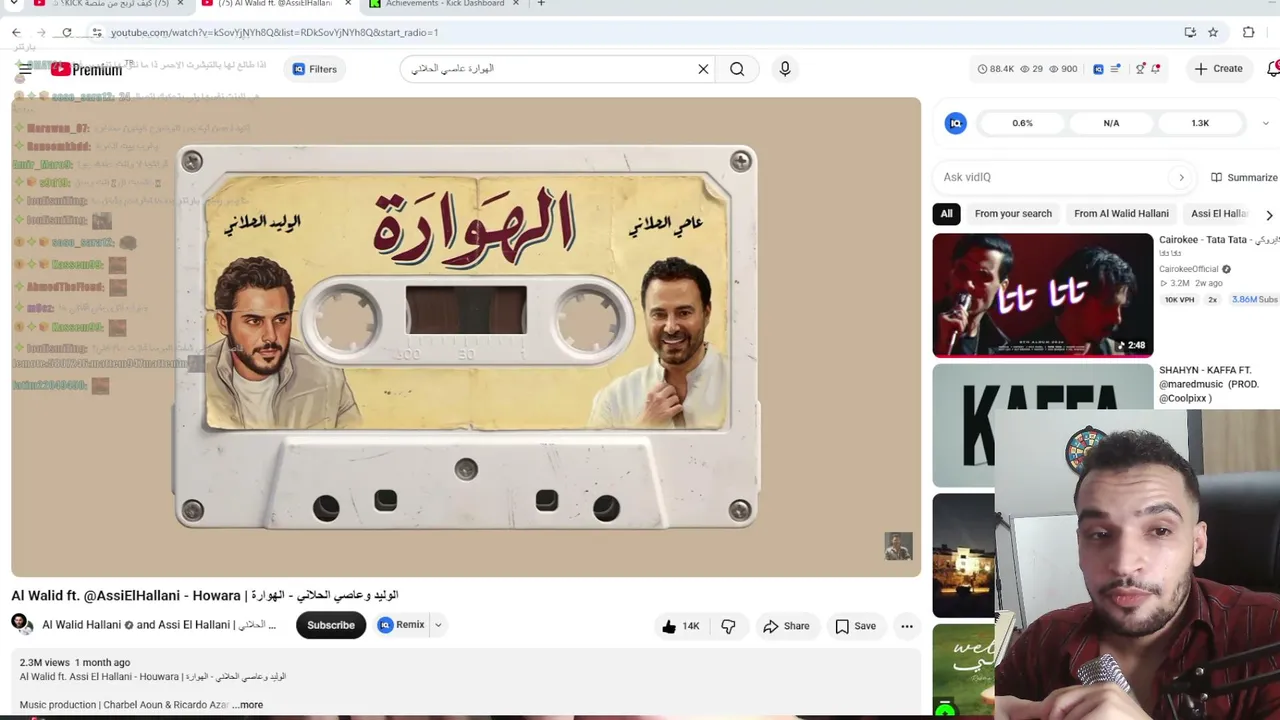Image resolution: width=1280 pixels, height=720 pixels.
Task: Go to YouTube Premium home logo
Action: (86, 69)
